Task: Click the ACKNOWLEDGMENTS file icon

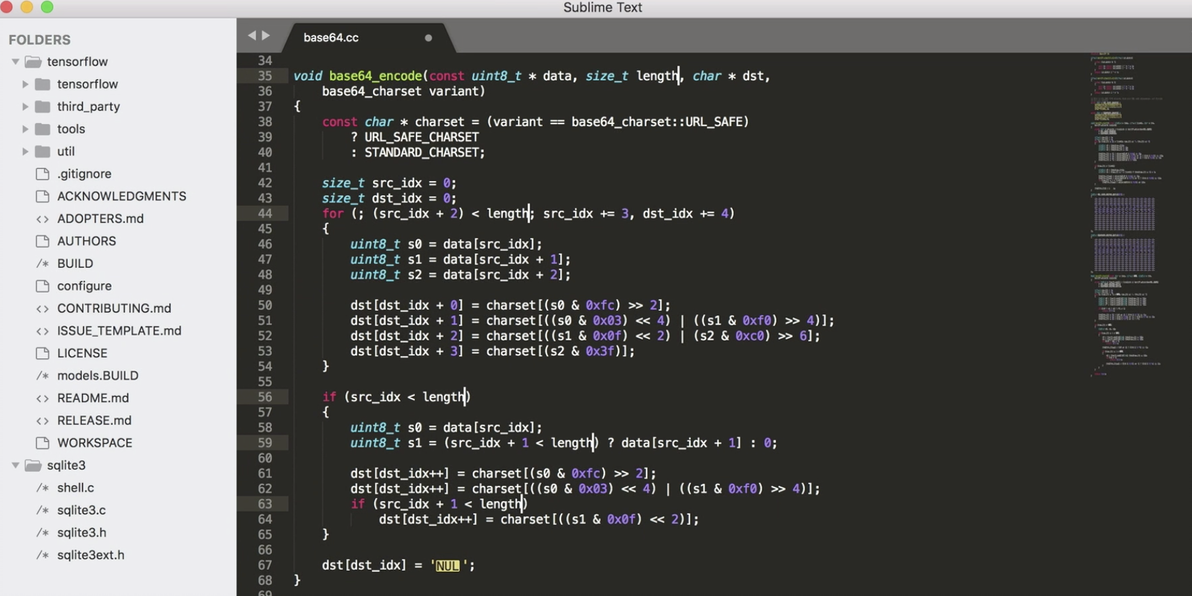Action: tap(43, 196)
